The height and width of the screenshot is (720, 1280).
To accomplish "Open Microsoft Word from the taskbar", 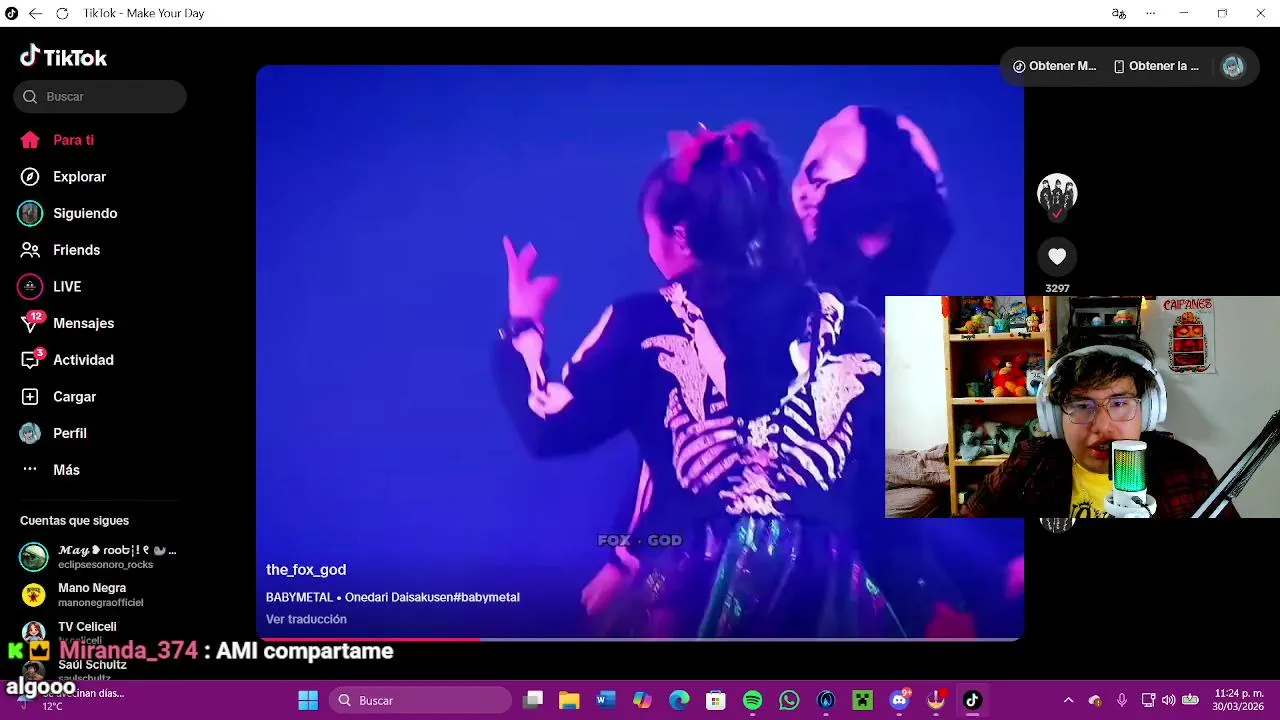I will tap(605, 700).
